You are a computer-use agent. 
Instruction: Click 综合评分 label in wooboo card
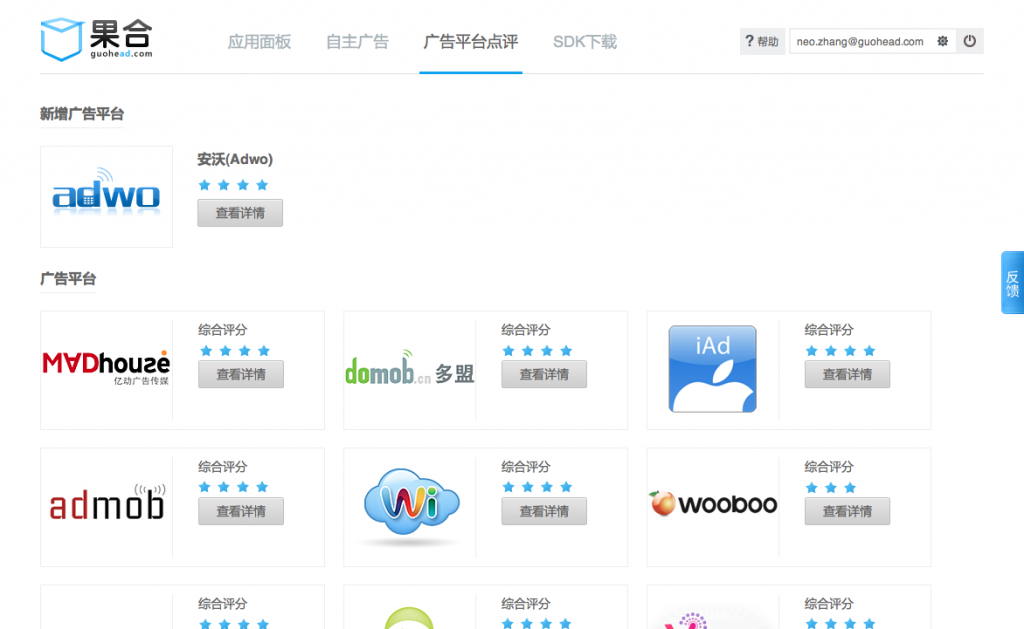pos(829,467)
